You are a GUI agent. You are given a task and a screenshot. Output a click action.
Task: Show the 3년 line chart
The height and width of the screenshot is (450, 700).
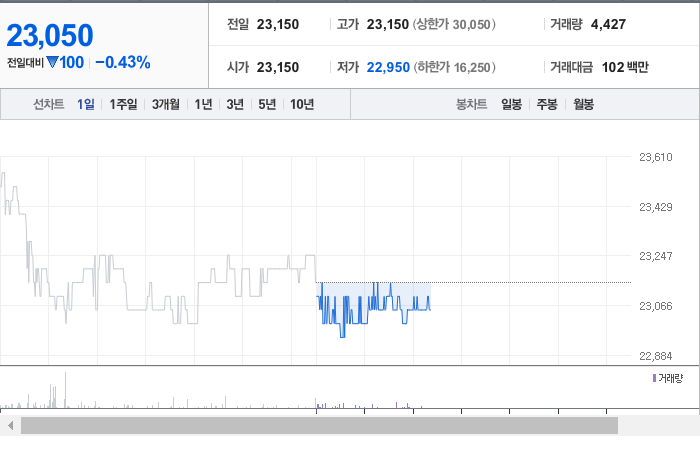(x=235, y=104)
